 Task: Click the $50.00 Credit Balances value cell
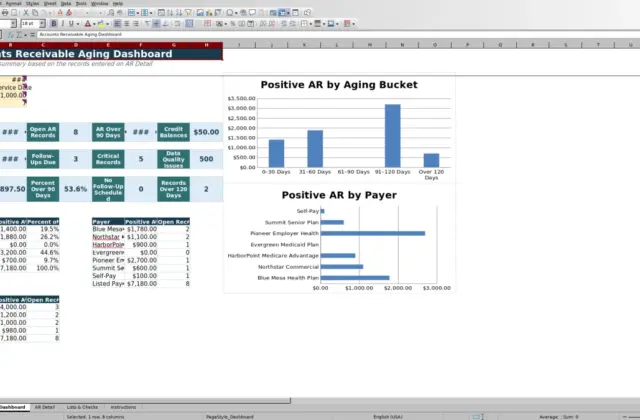coord(206,132)
